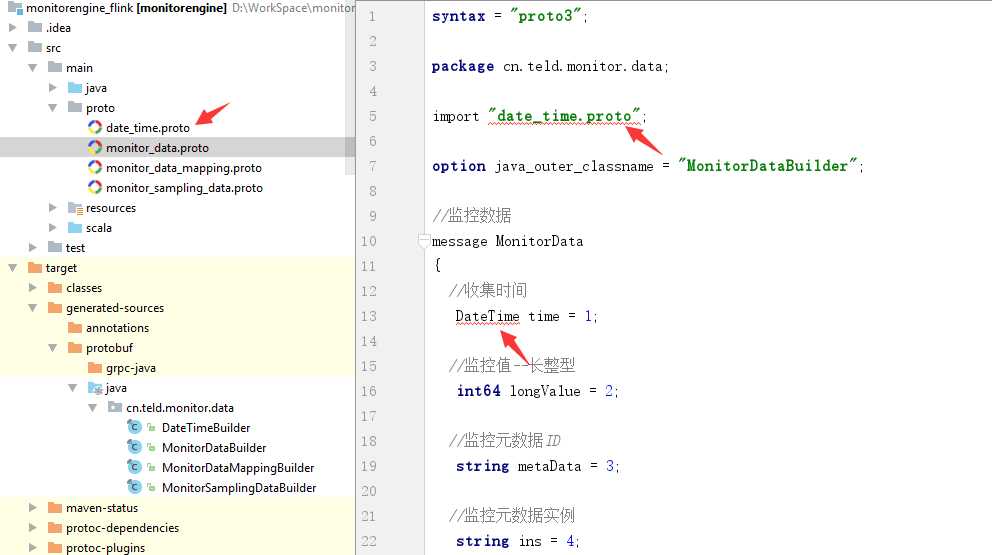
Task: Click the proto folder icon
Action: pos(75,107)
